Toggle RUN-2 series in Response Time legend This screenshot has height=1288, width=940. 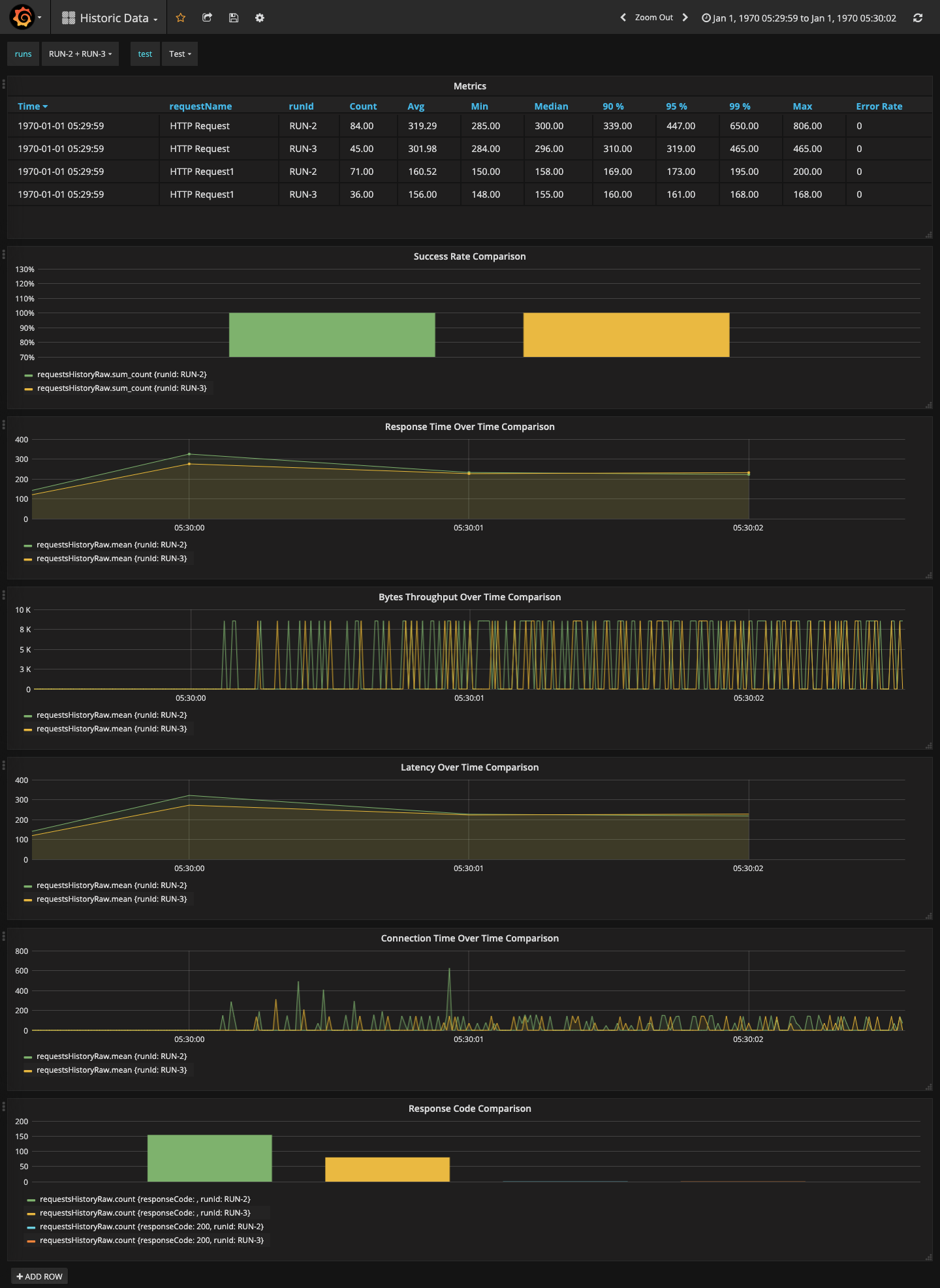pos(112,545)
